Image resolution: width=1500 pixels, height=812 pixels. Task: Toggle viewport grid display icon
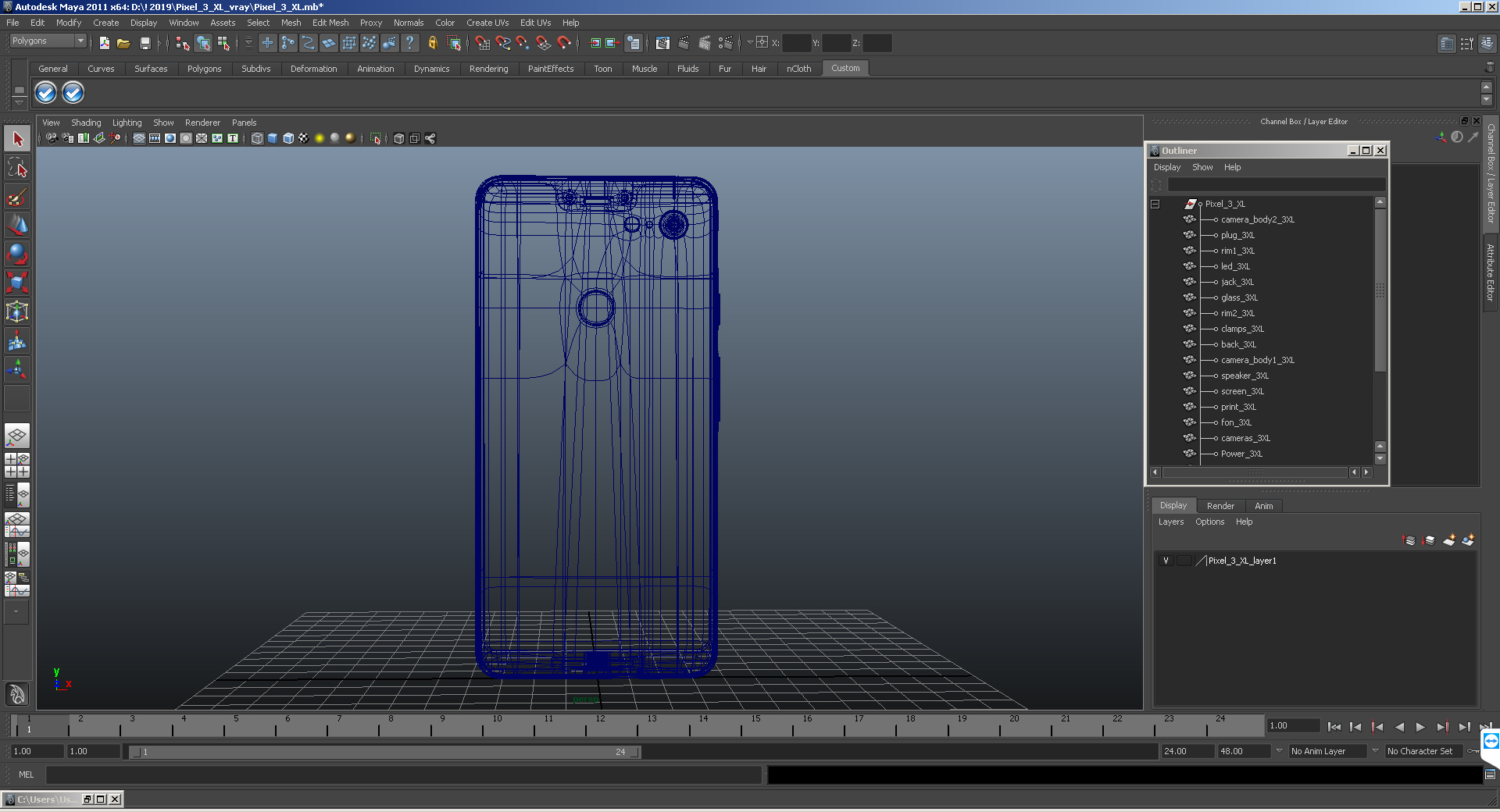(x=139, y=138)
